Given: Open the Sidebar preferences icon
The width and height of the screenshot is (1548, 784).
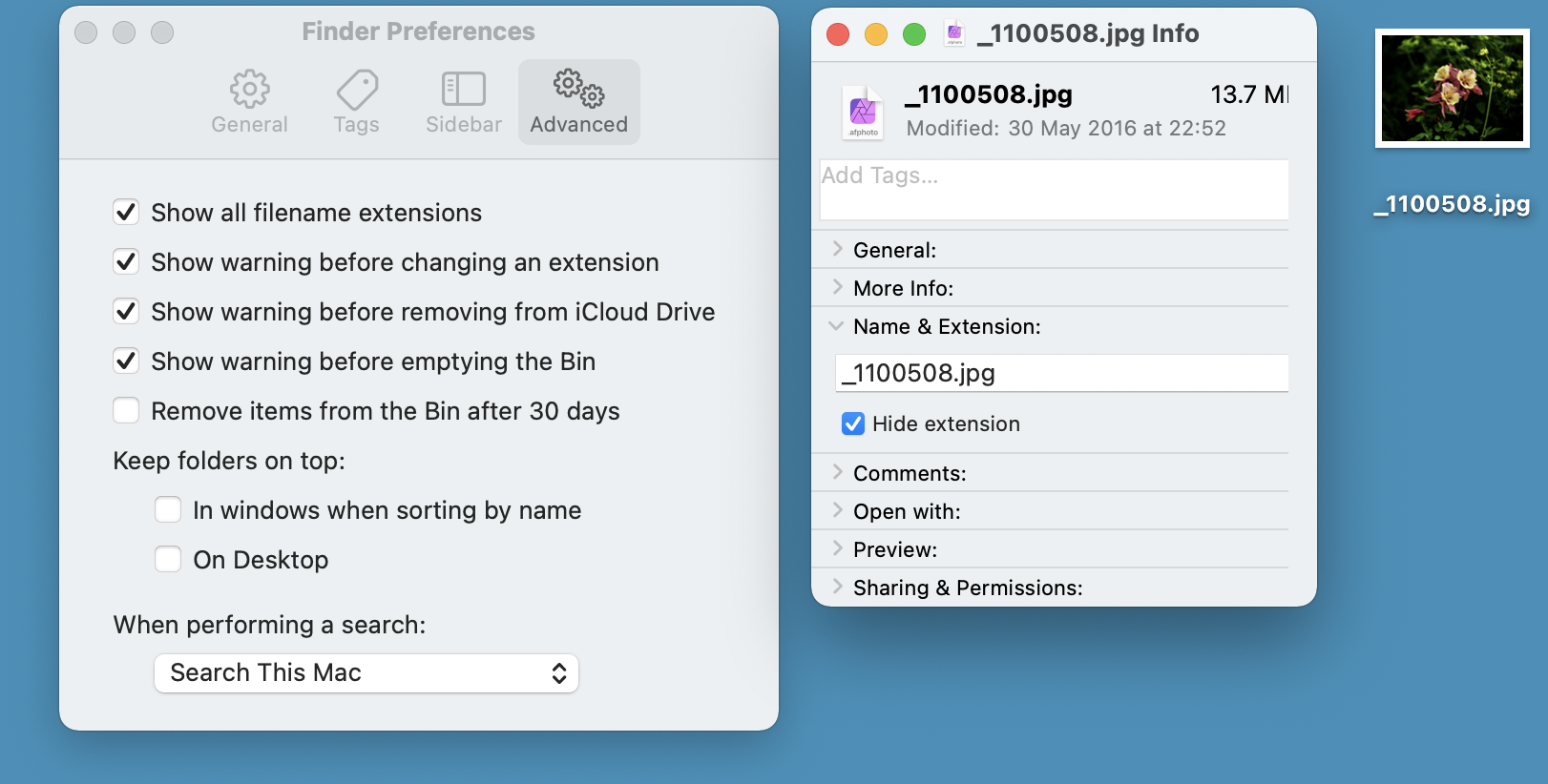Looking at the screenshot, I should 464,90.
